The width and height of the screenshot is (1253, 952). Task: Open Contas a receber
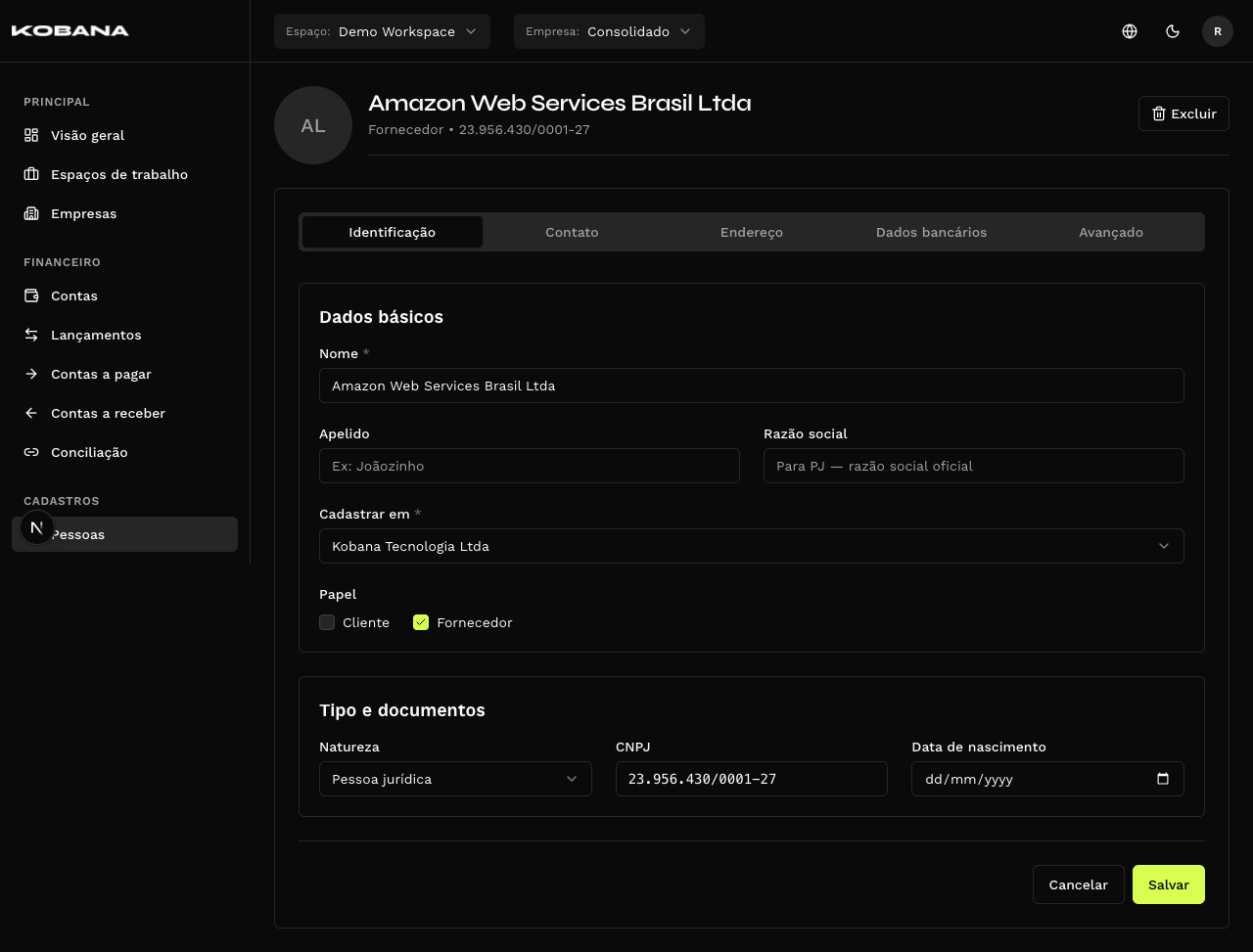(124, 413)
